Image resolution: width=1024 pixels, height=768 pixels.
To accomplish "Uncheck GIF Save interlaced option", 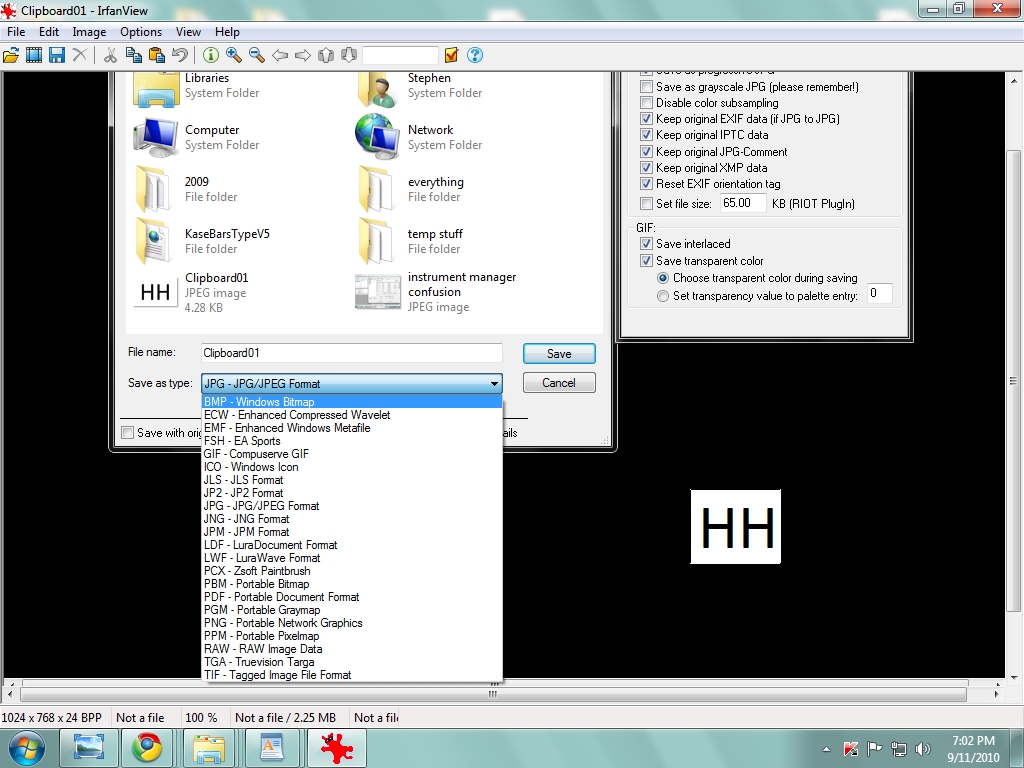I will [x=647, y=244].
